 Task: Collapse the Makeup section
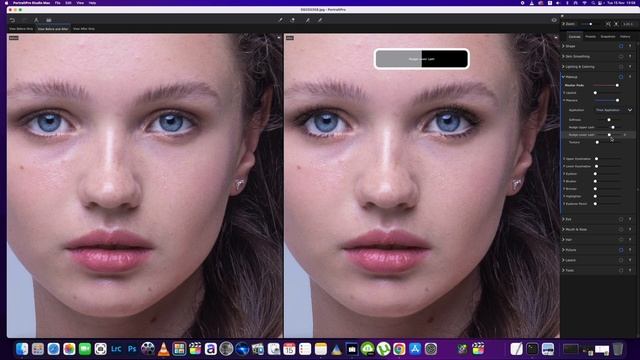564,77
